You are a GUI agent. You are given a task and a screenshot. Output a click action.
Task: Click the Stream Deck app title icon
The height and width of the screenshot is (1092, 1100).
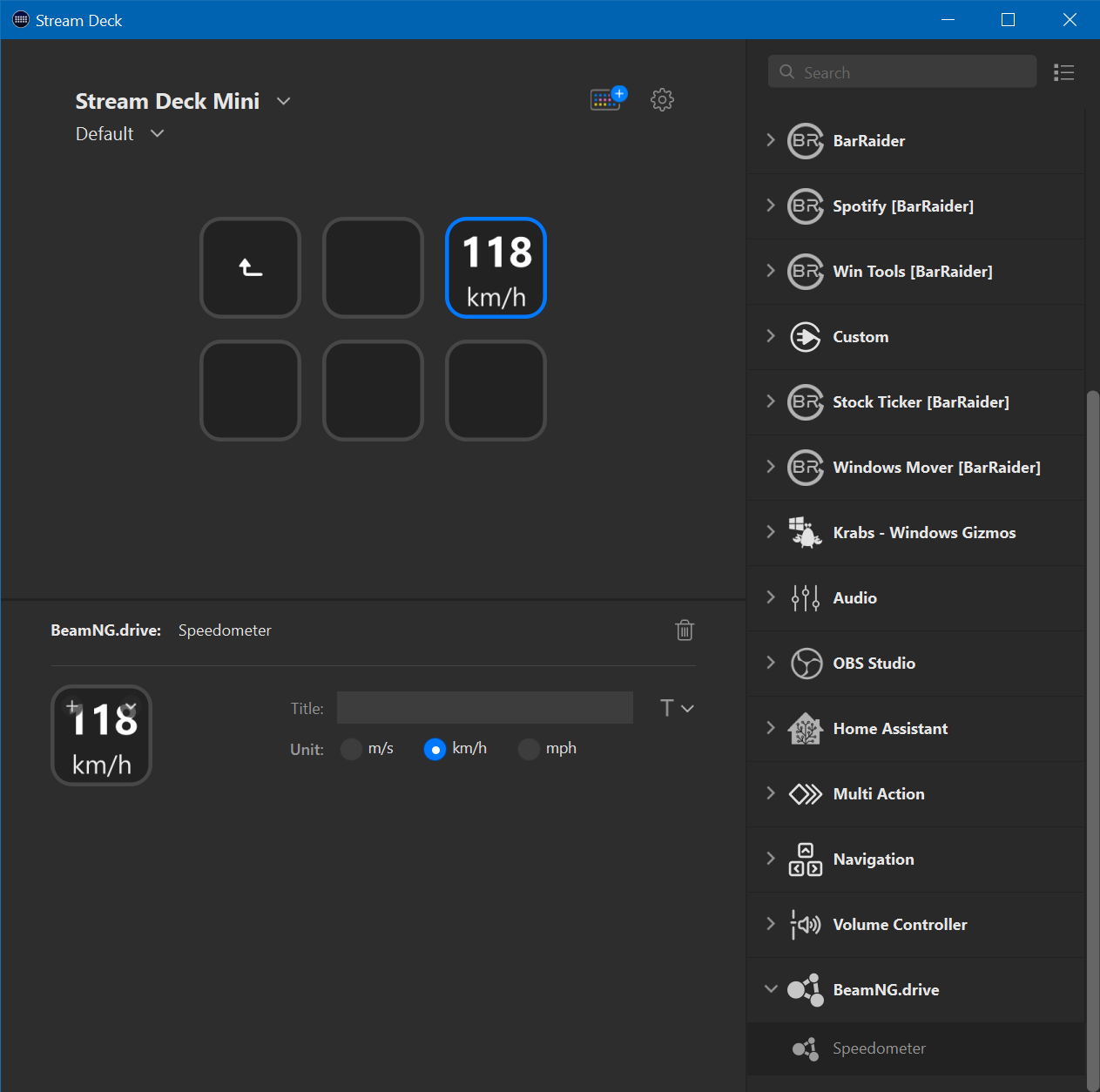pos(21,19)
